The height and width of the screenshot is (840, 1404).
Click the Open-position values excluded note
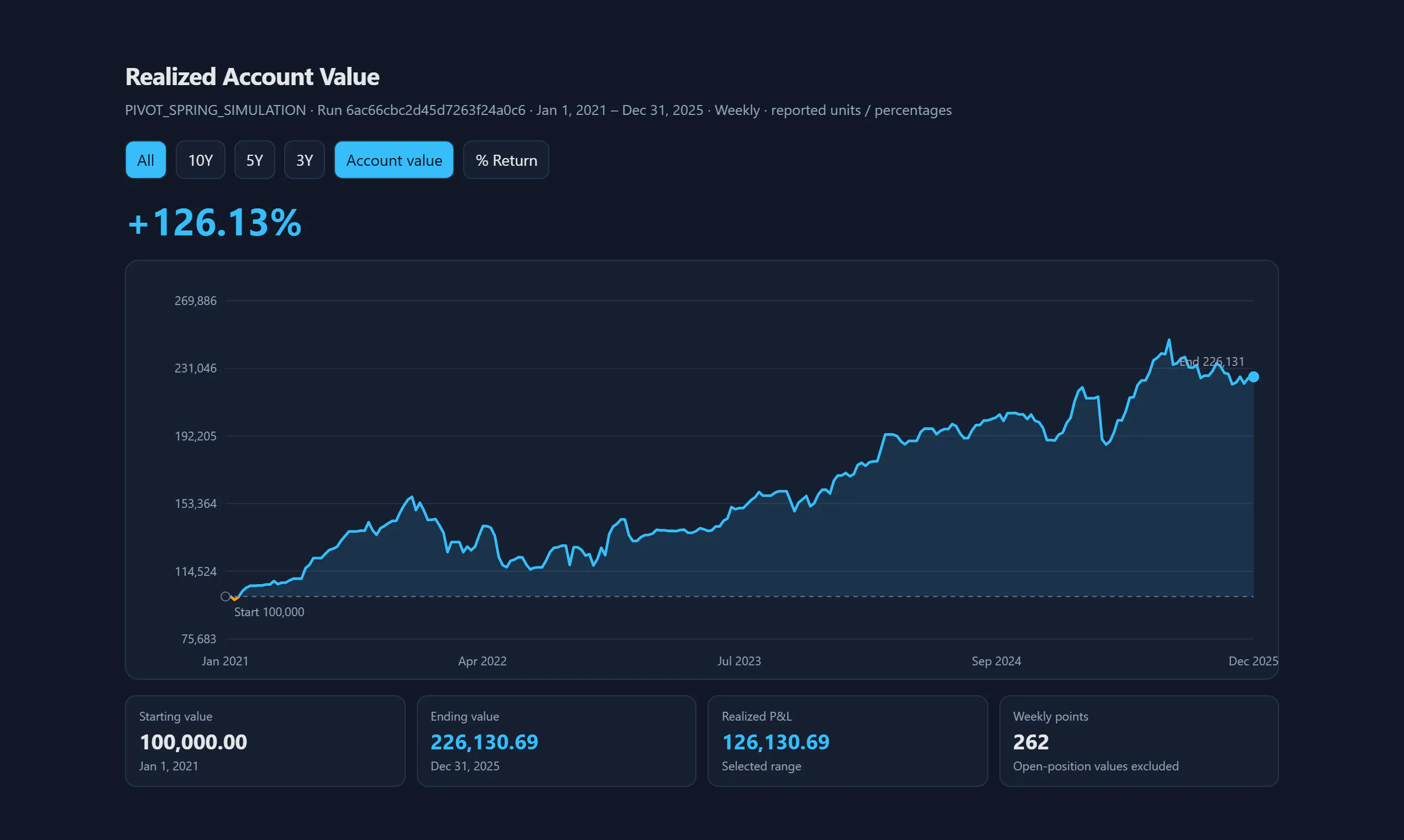[1096, 766]
